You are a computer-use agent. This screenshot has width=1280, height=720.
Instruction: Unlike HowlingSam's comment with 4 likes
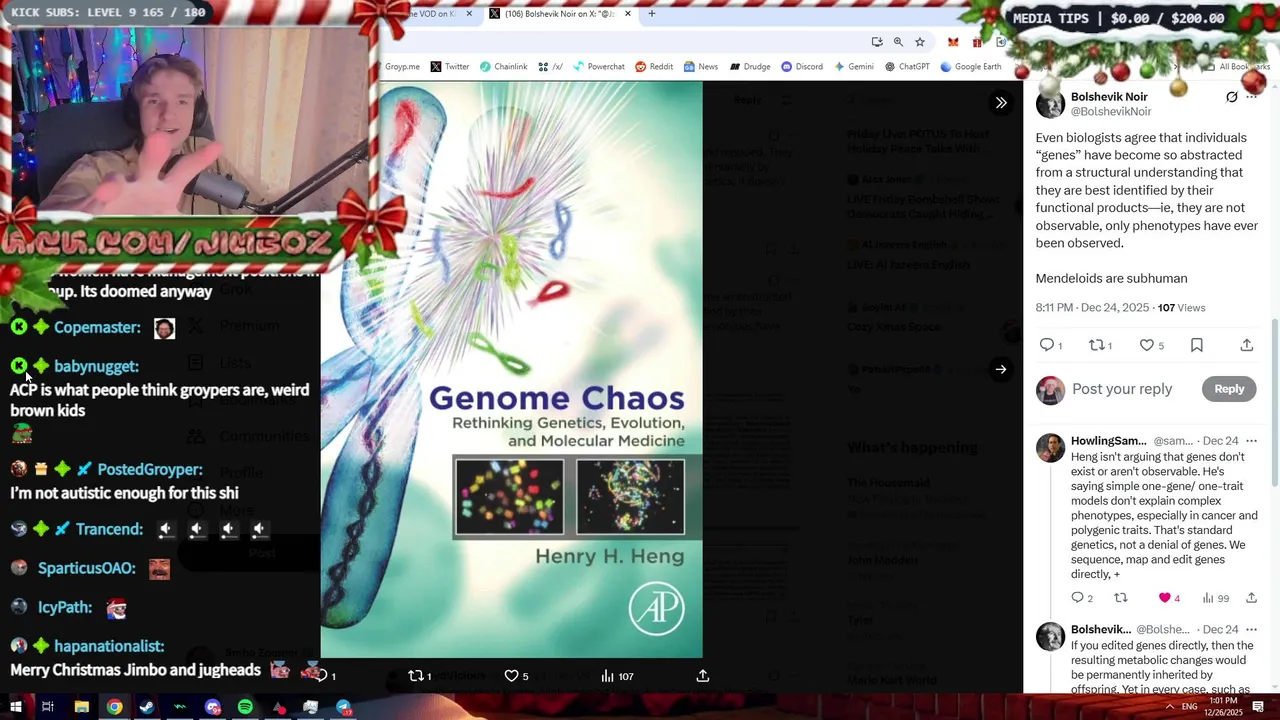[1164, 598]
